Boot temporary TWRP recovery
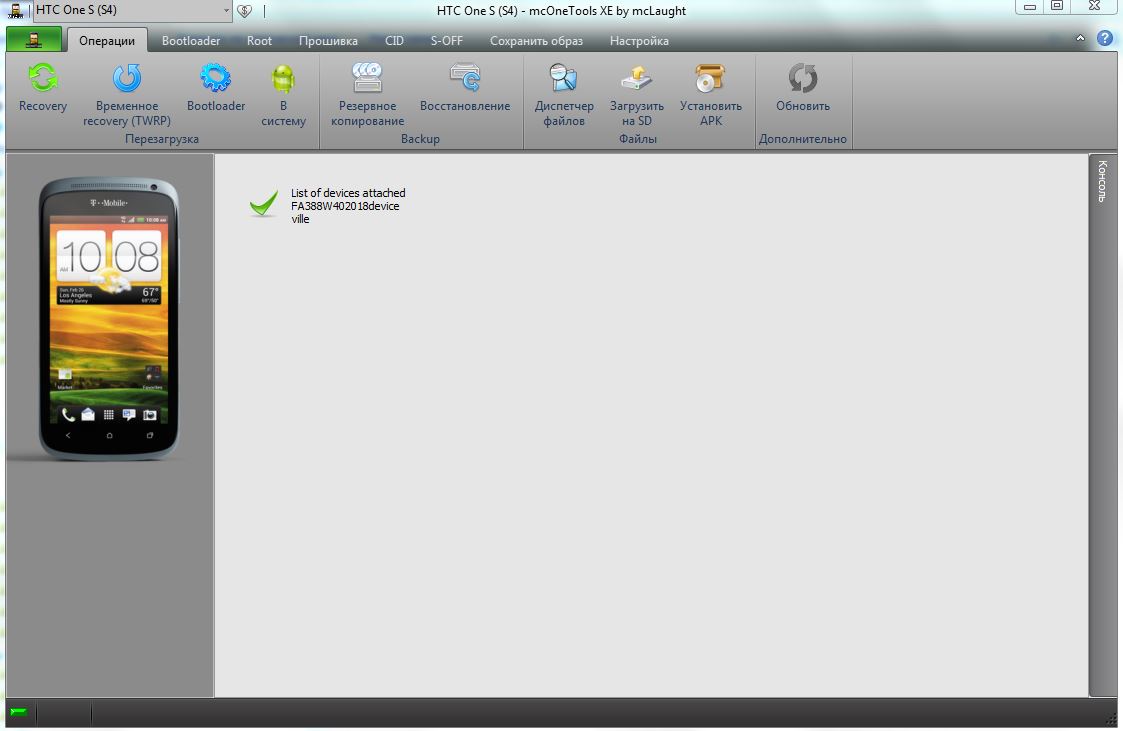The image size is (1123, 731). (127, 95)
